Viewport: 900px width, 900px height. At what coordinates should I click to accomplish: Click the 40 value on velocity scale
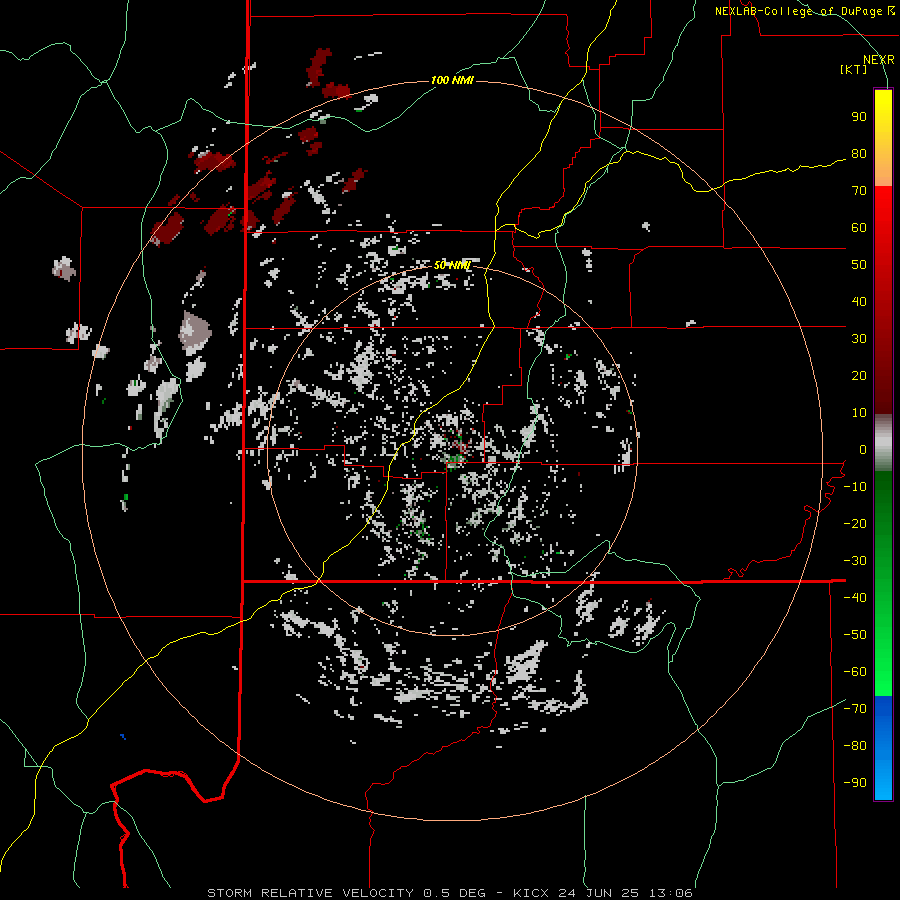point(859,302)
